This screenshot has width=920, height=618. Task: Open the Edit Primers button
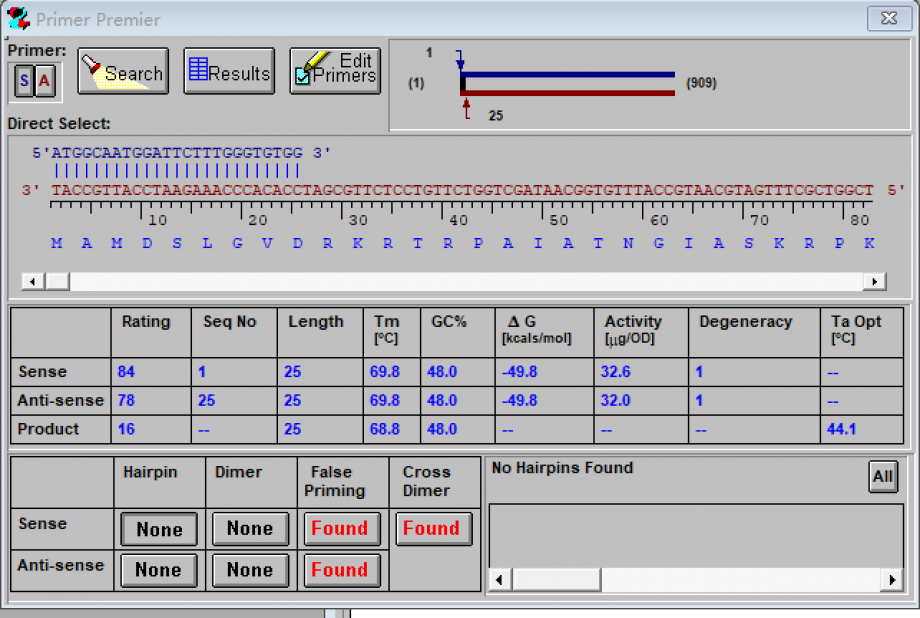pos(335,72)
